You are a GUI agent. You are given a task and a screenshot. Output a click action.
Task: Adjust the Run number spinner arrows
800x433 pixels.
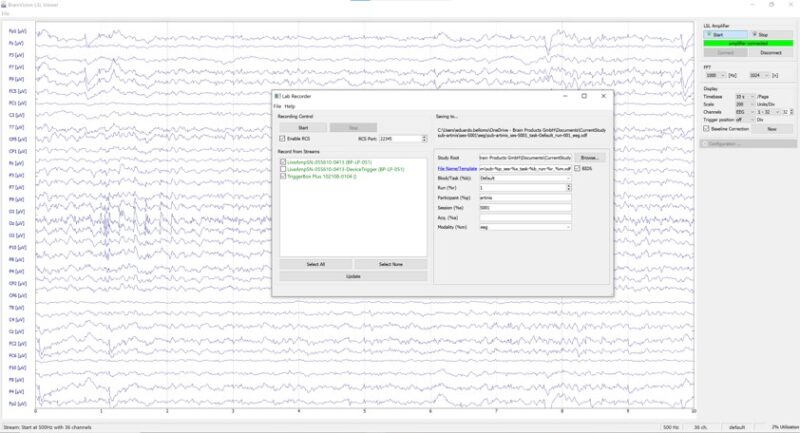[x=569, y=188]
